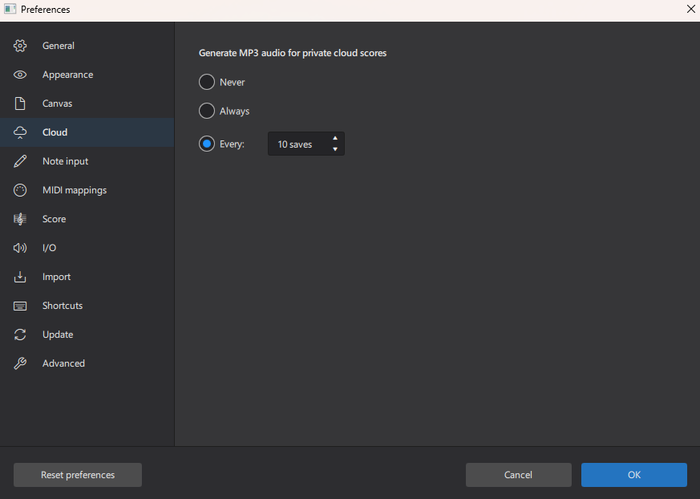Confirm with the OK button
This screenshot has width=700, height=499.
(x=634, y=475)
